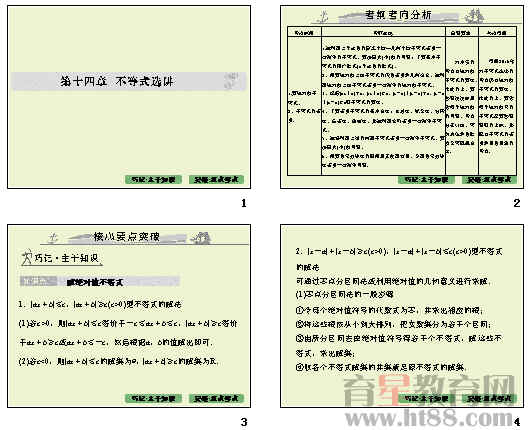Click the right green button on slide 1
The image size is (530, 430).
pyautogui.click(x=216, y=180)
